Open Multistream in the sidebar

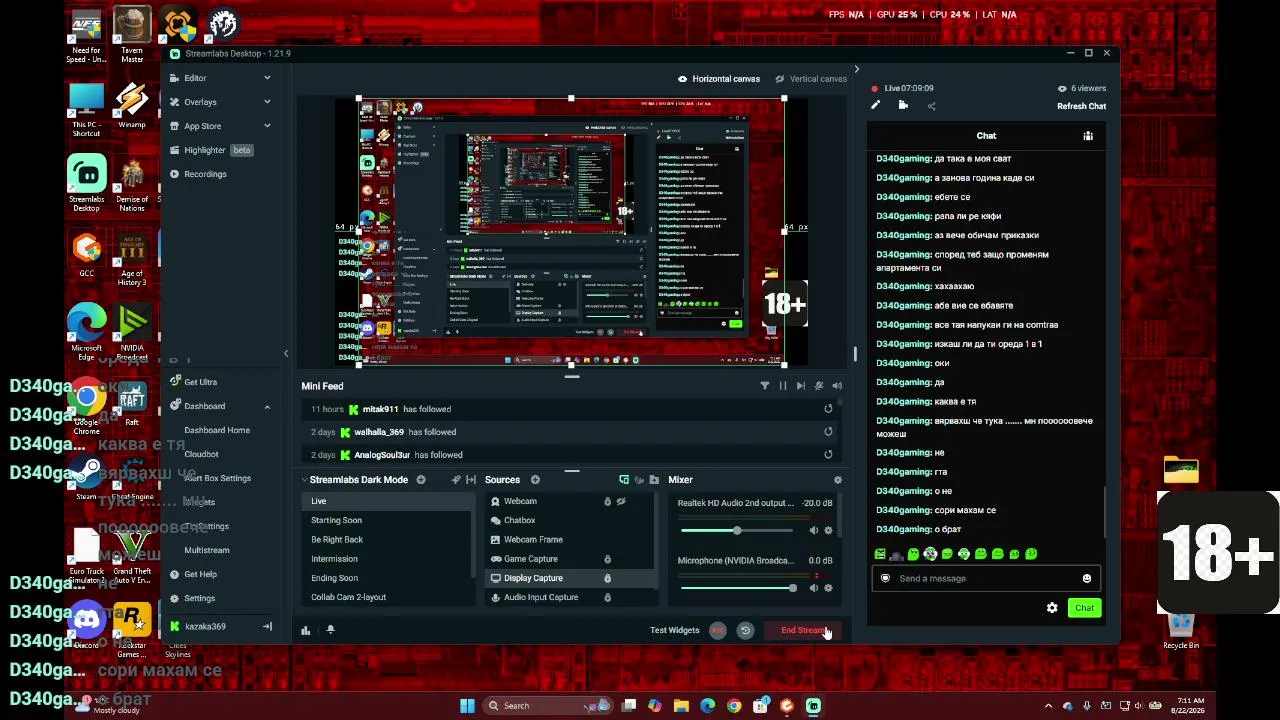tap(207, 550)
